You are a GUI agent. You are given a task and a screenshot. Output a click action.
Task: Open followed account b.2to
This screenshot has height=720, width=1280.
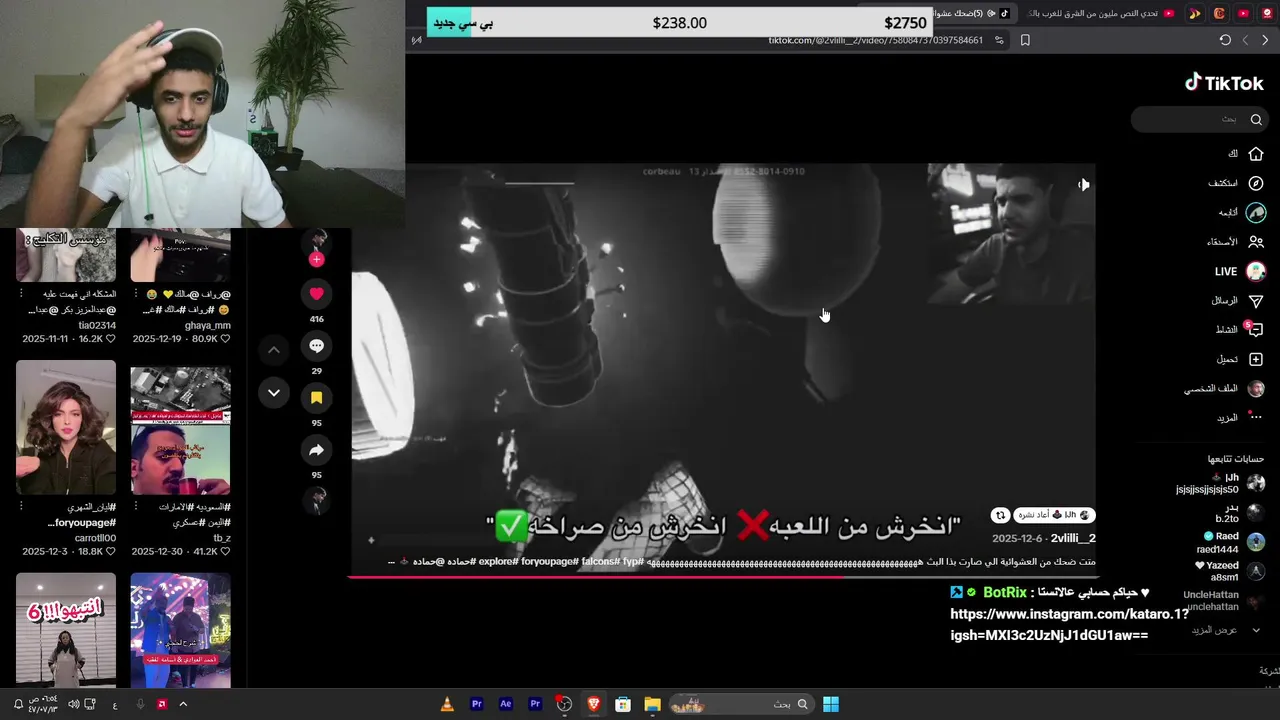(x=1240, y=513)
